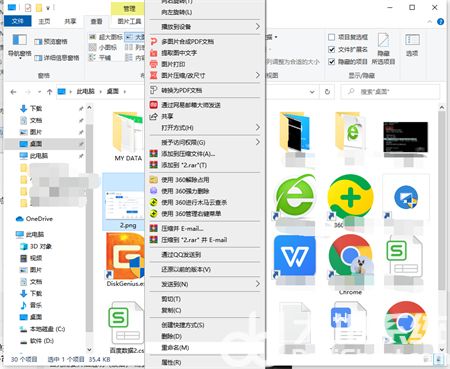Select 小图标 view layout

coord(103,47)
